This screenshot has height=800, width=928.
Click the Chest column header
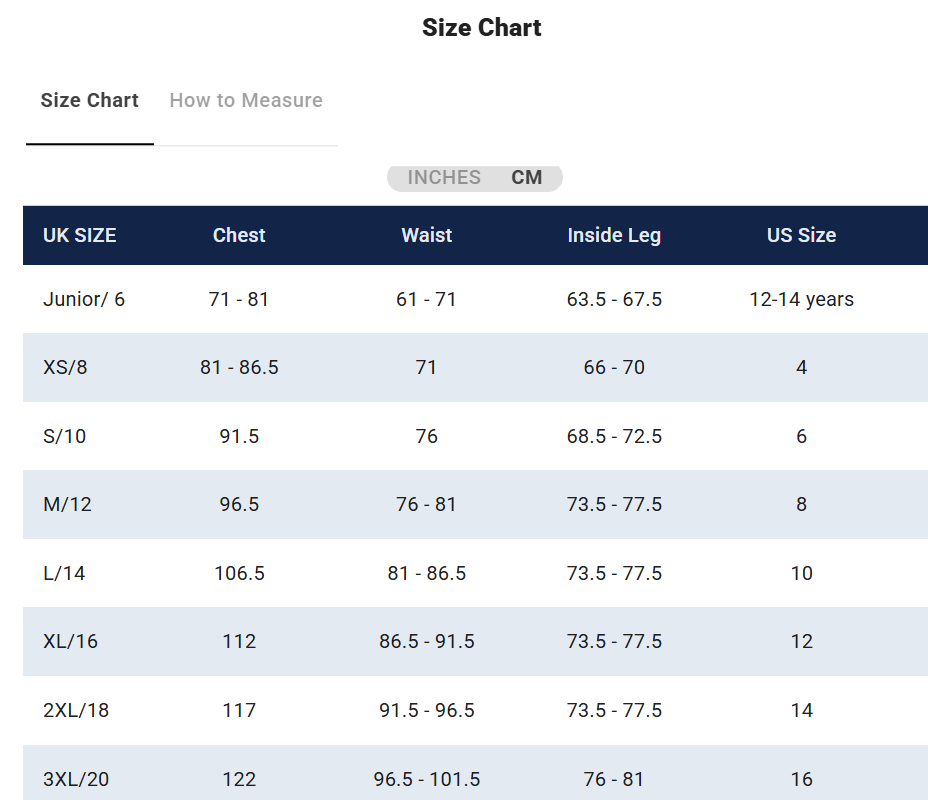(x=239, y=236)
